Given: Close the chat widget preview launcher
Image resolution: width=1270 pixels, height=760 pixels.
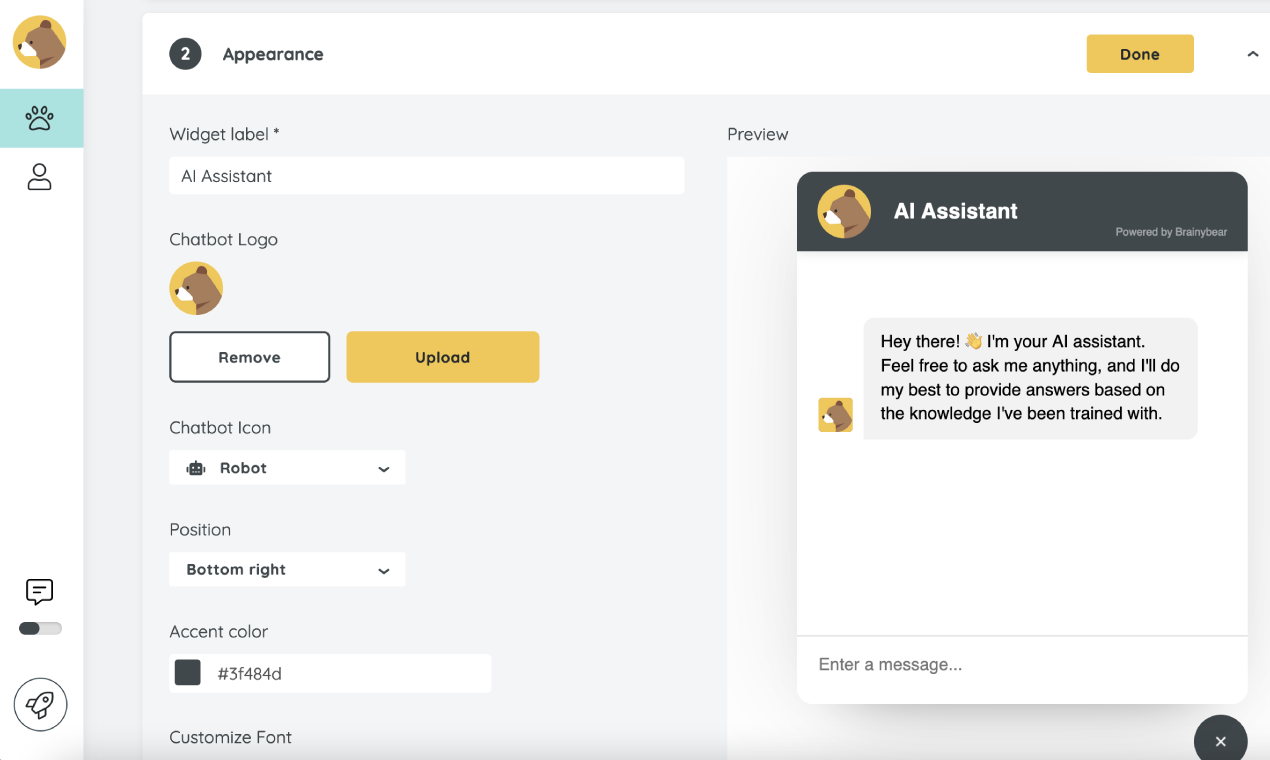Looking at the screenshot, I should click(1220, 741).
